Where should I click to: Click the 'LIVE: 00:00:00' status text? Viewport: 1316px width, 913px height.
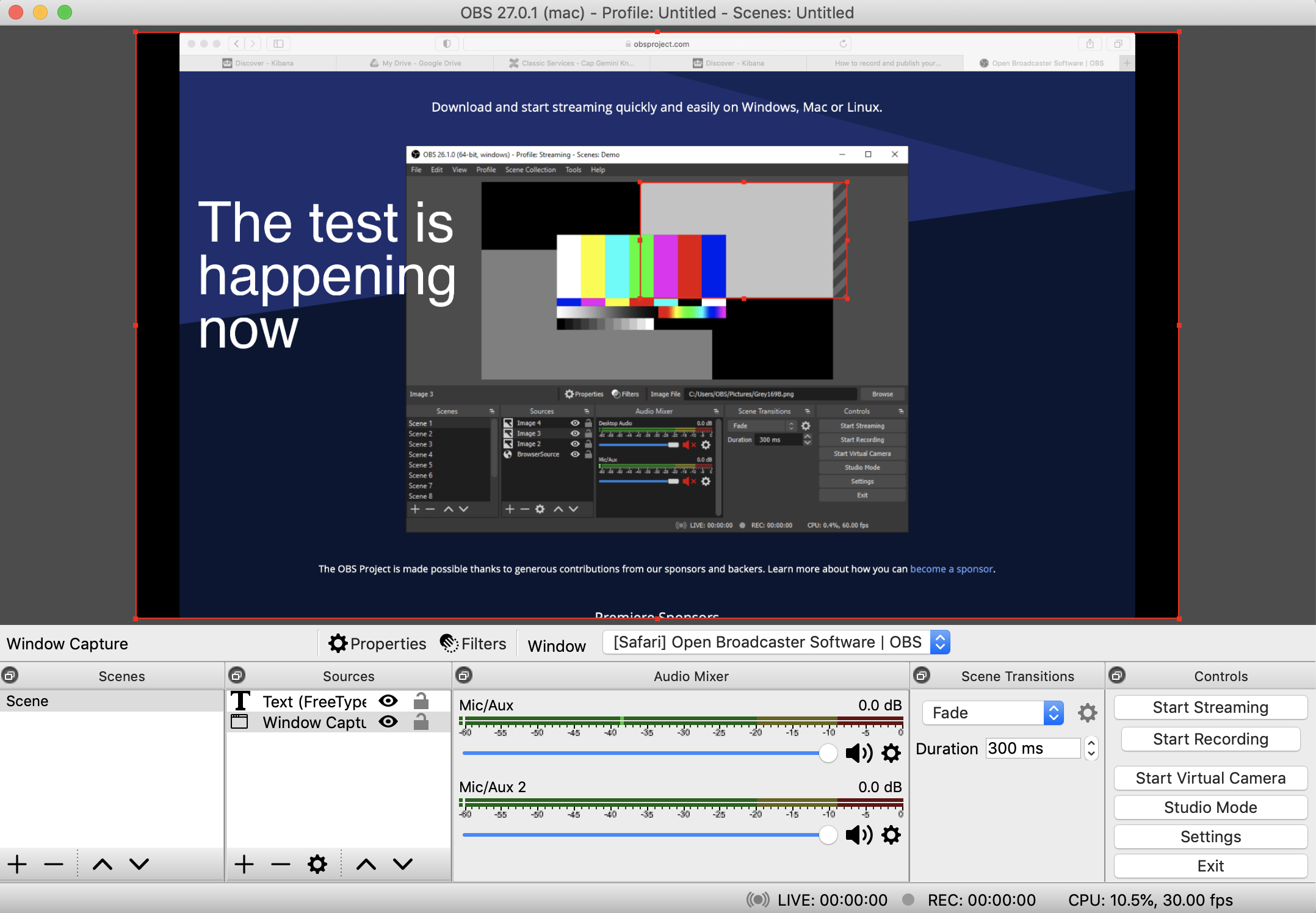pyautogui.click(x=832, y=900)
